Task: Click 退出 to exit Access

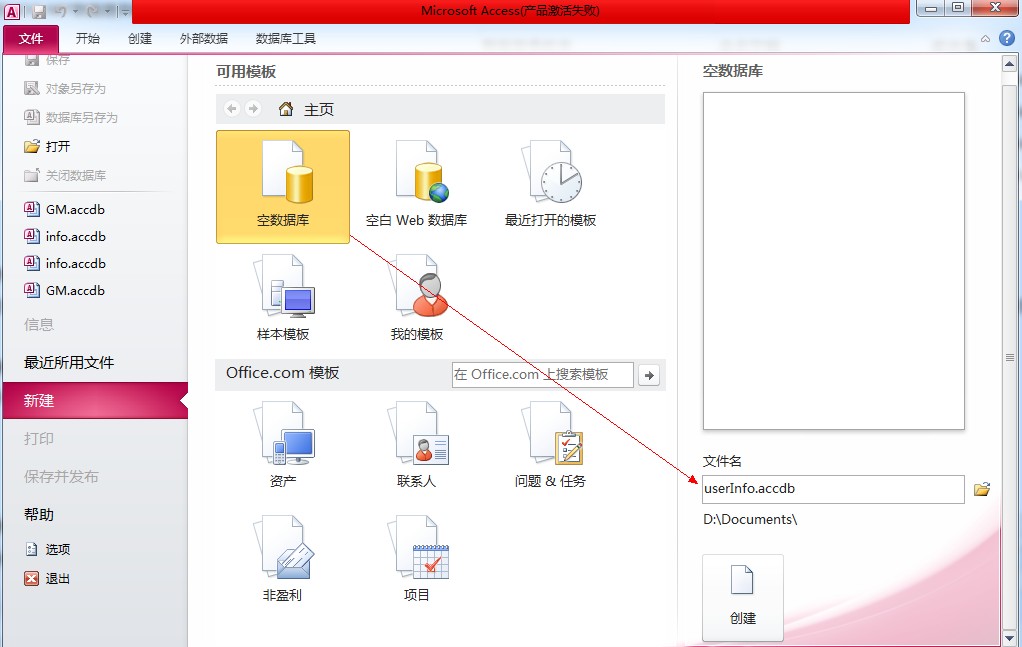Action: pyautogui.click(x=47, y=579)
